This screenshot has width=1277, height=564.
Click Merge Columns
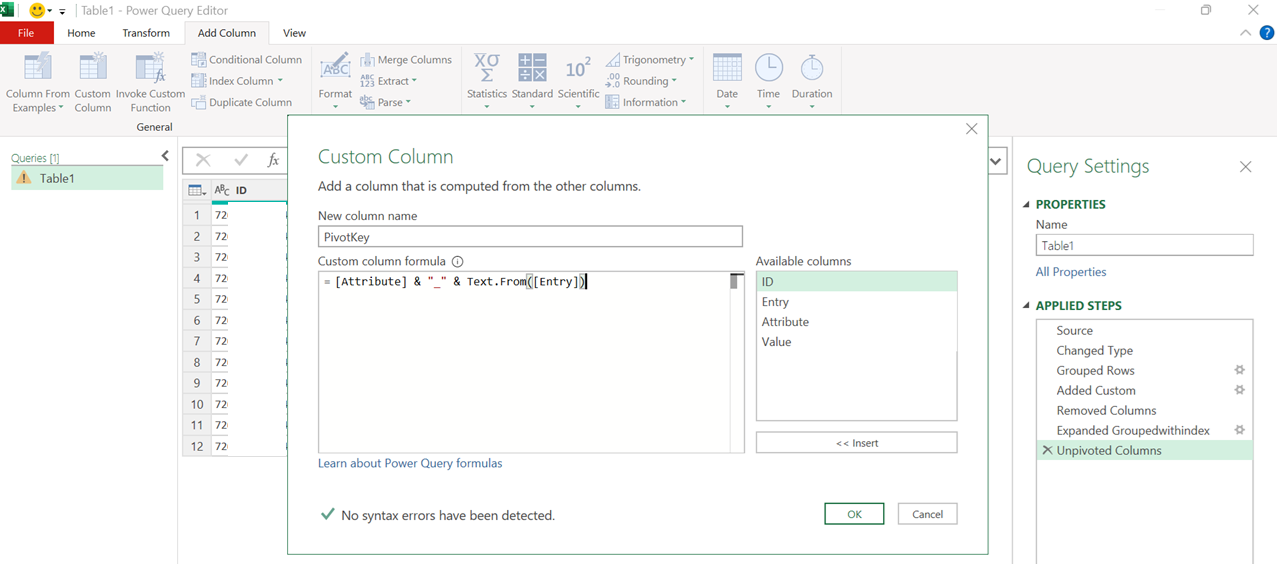click(406, 60)
